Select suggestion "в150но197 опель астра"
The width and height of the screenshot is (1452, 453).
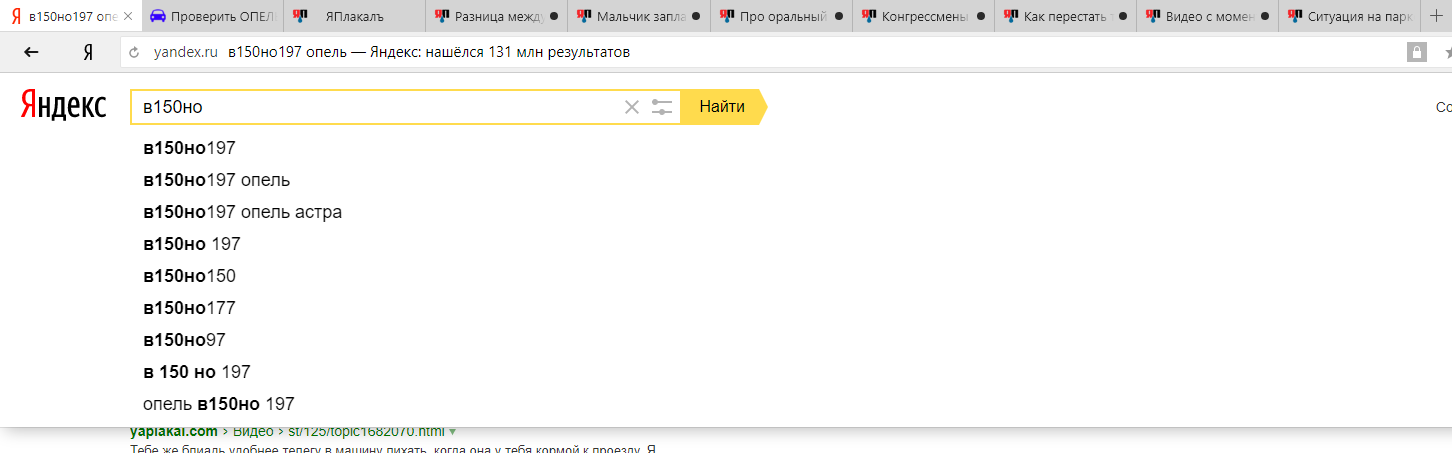coord(242,212)
